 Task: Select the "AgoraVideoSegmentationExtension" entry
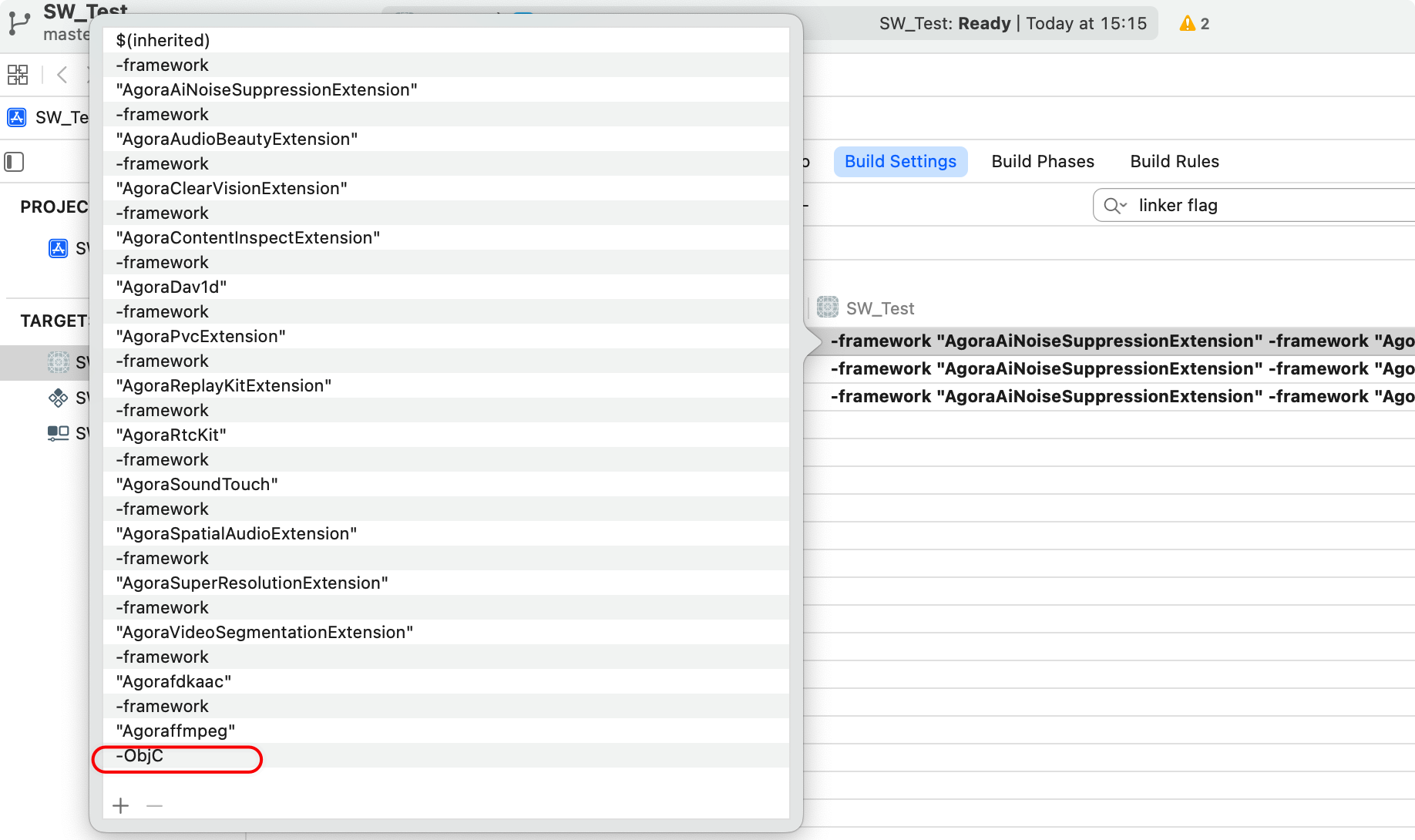(x=445, y=632)
